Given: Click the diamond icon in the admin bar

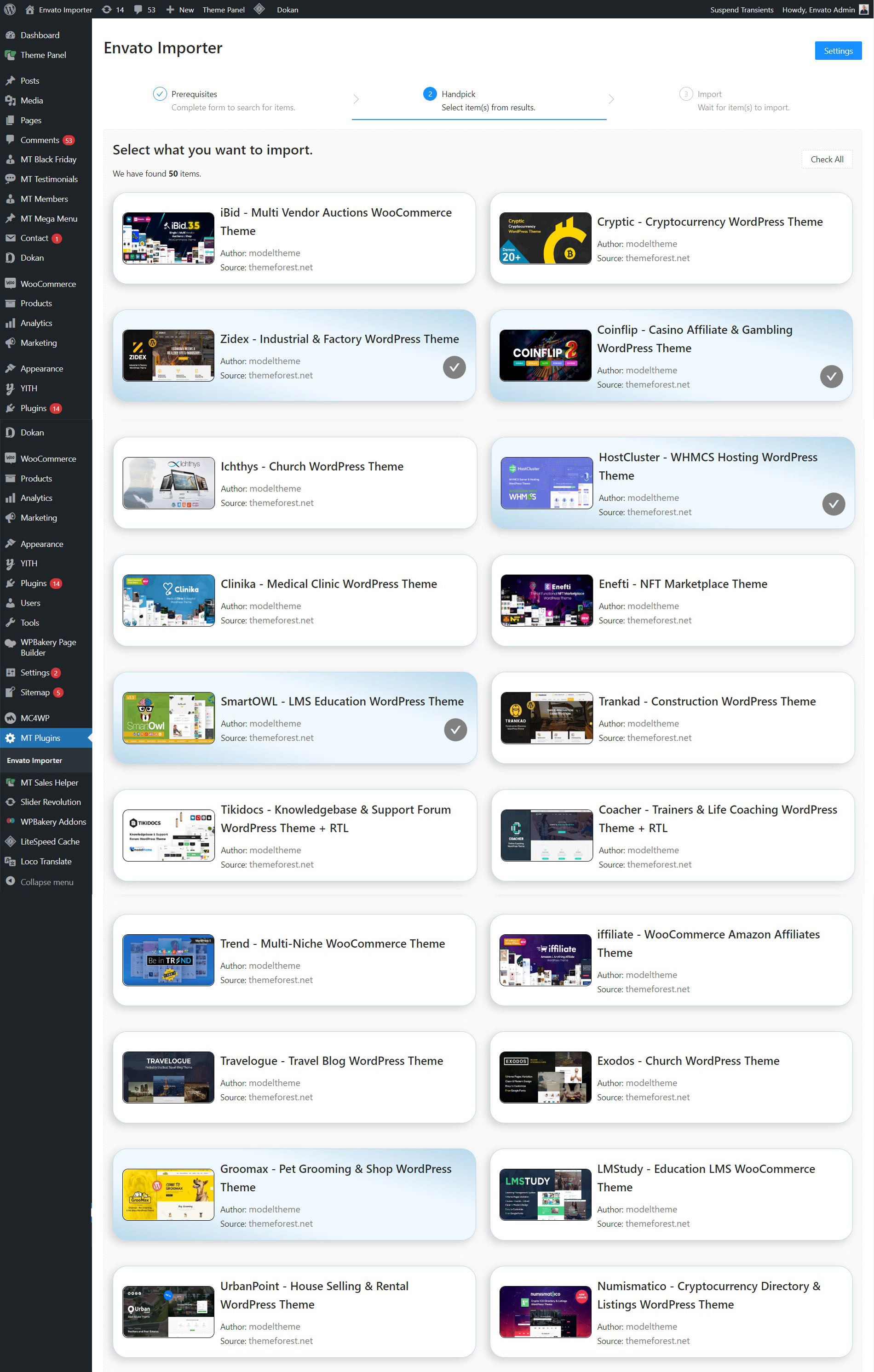Looking at the screenshot, I should tap(259, 9).
